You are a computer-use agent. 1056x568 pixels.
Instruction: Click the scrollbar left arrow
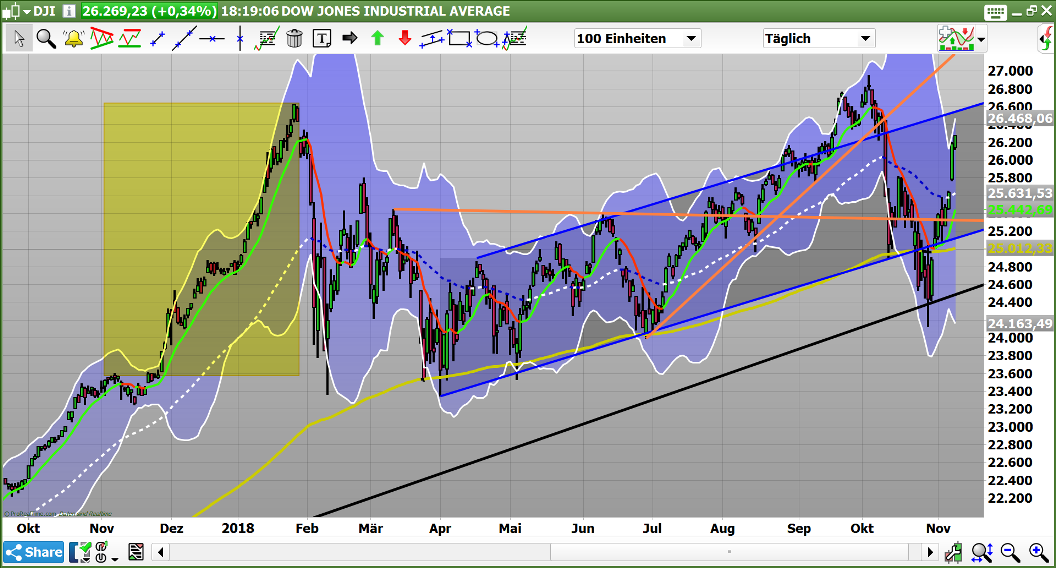[x=161, y=553]
